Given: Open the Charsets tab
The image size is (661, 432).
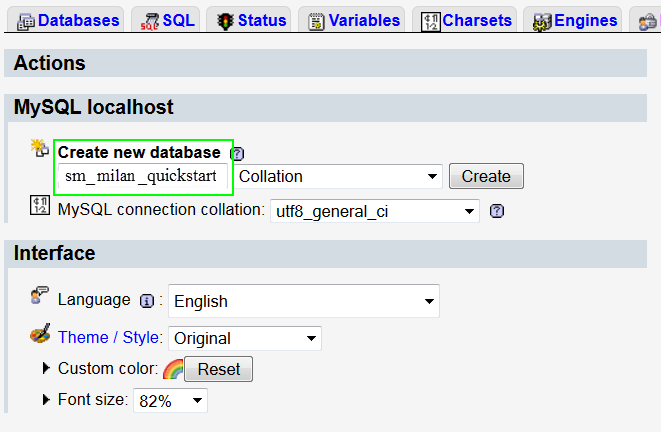Looking at the screenshot, I should [465, 20].
